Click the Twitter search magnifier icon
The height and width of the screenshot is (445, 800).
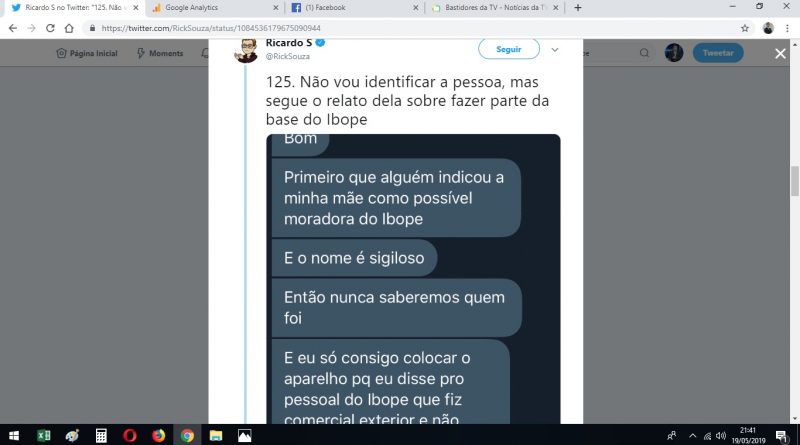[x=644, y=53]
